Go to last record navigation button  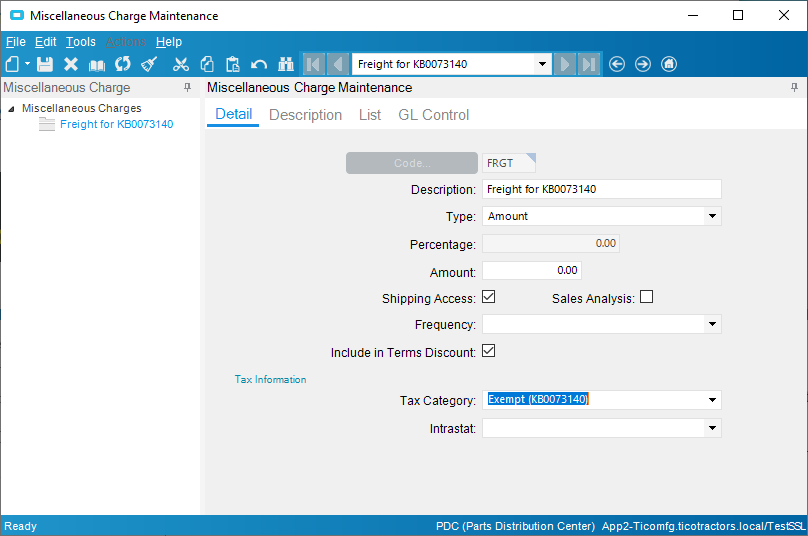[589, 64]
